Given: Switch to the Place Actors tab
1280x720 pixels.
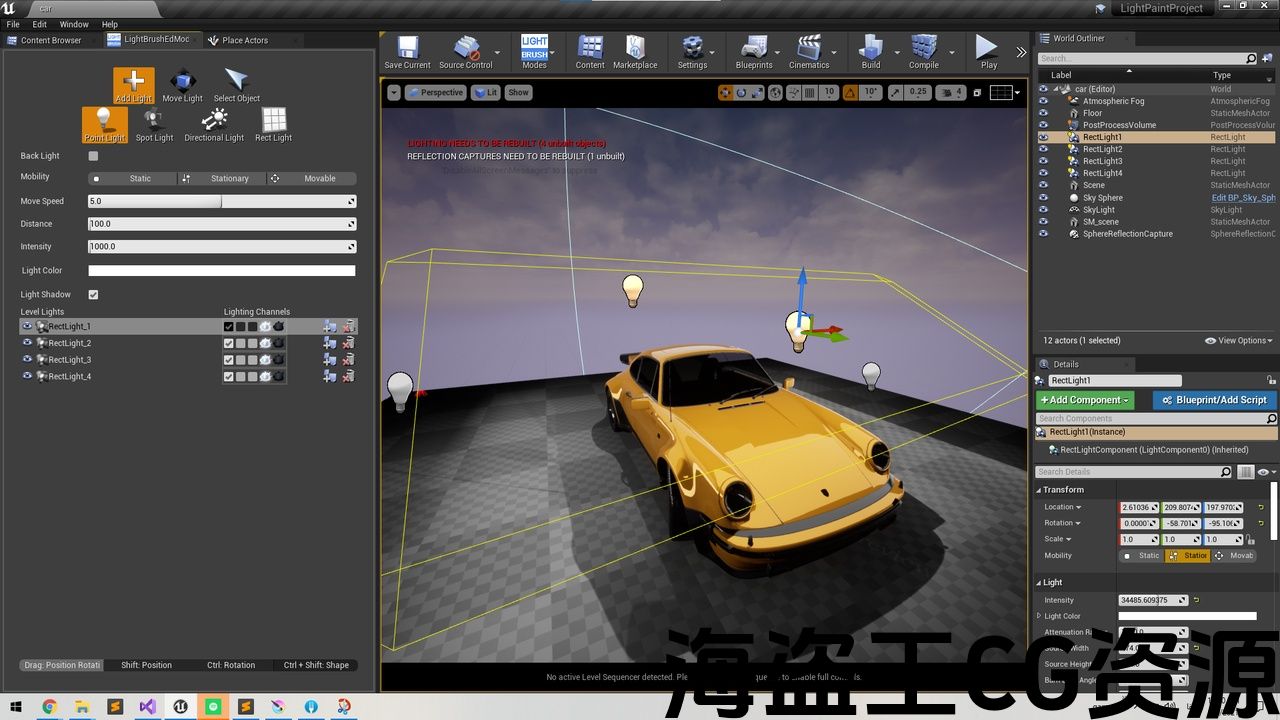Looking at the screenshot, I should (244, 40).
